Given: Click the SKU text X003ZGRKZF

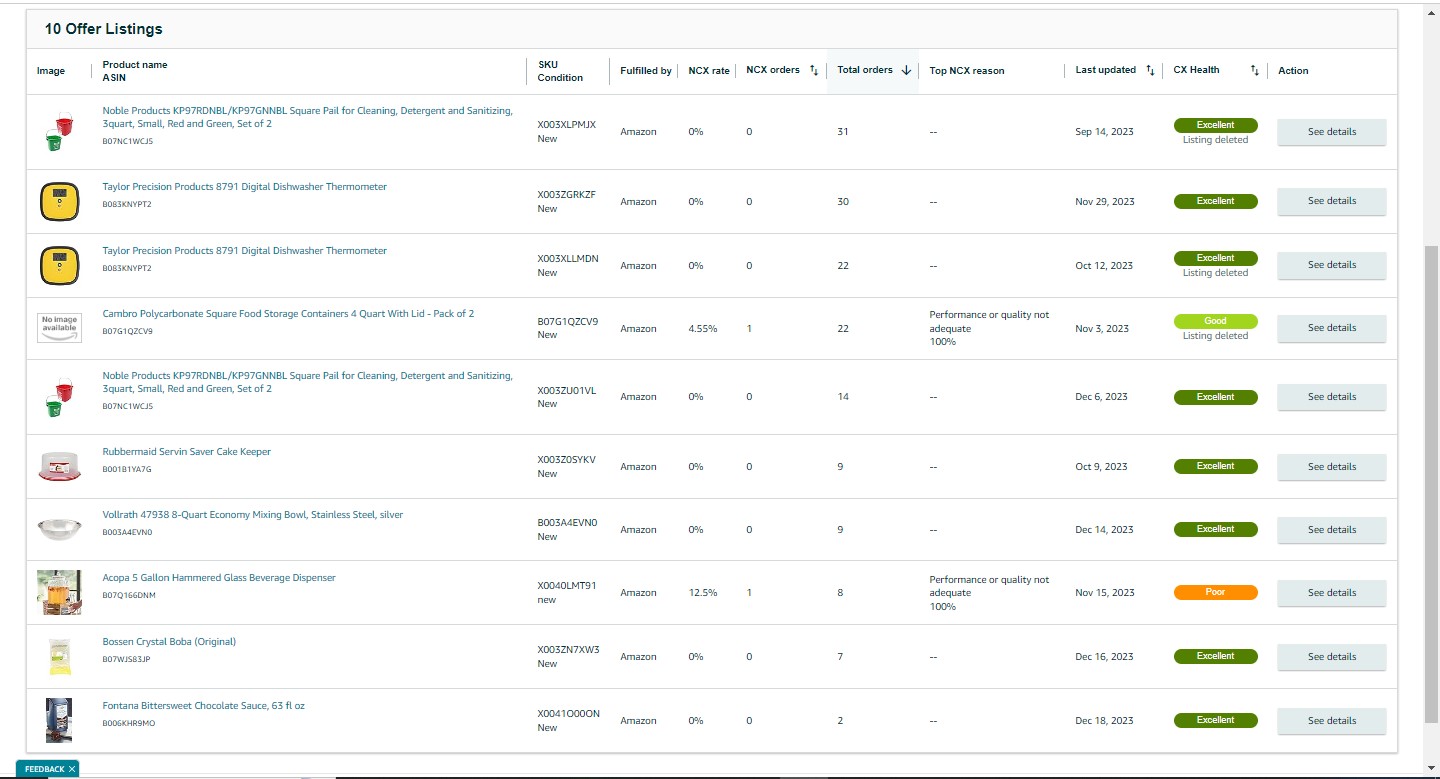Looking at the screenshot, I should [566, 195].
